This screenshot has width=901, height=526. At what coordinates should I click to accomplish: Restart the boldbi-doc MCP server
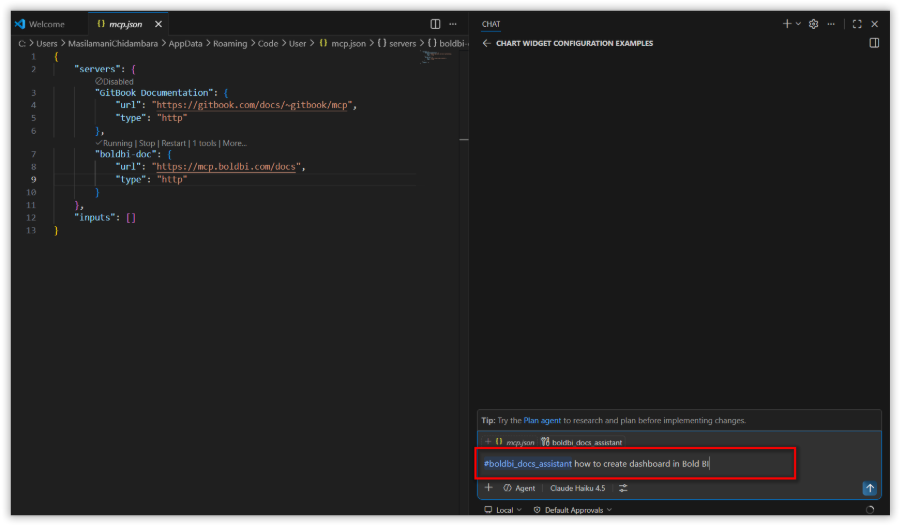tap(173, 143)
